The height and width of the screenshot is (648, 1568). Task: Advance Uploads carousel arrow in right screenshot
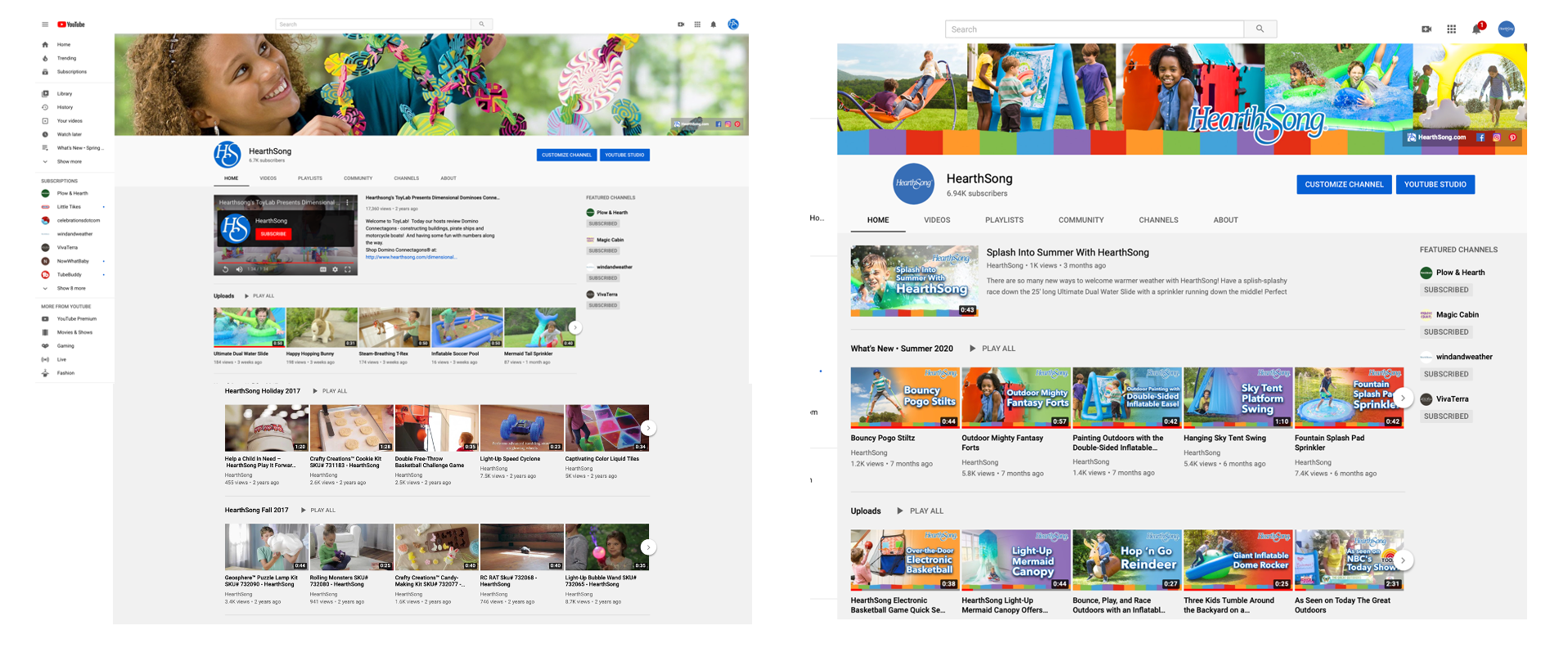[1403, 560]
